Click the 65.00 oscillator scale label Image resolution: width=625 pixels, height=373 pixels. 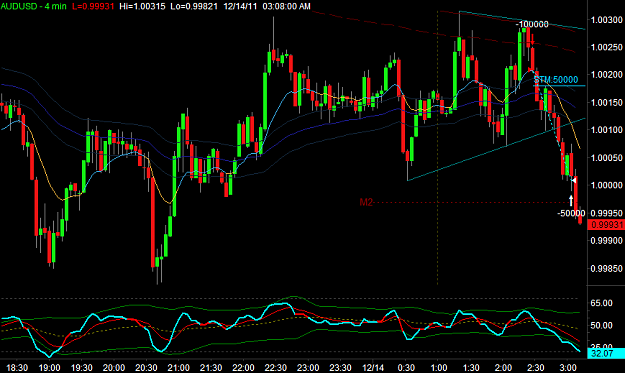tap(601, 303)
